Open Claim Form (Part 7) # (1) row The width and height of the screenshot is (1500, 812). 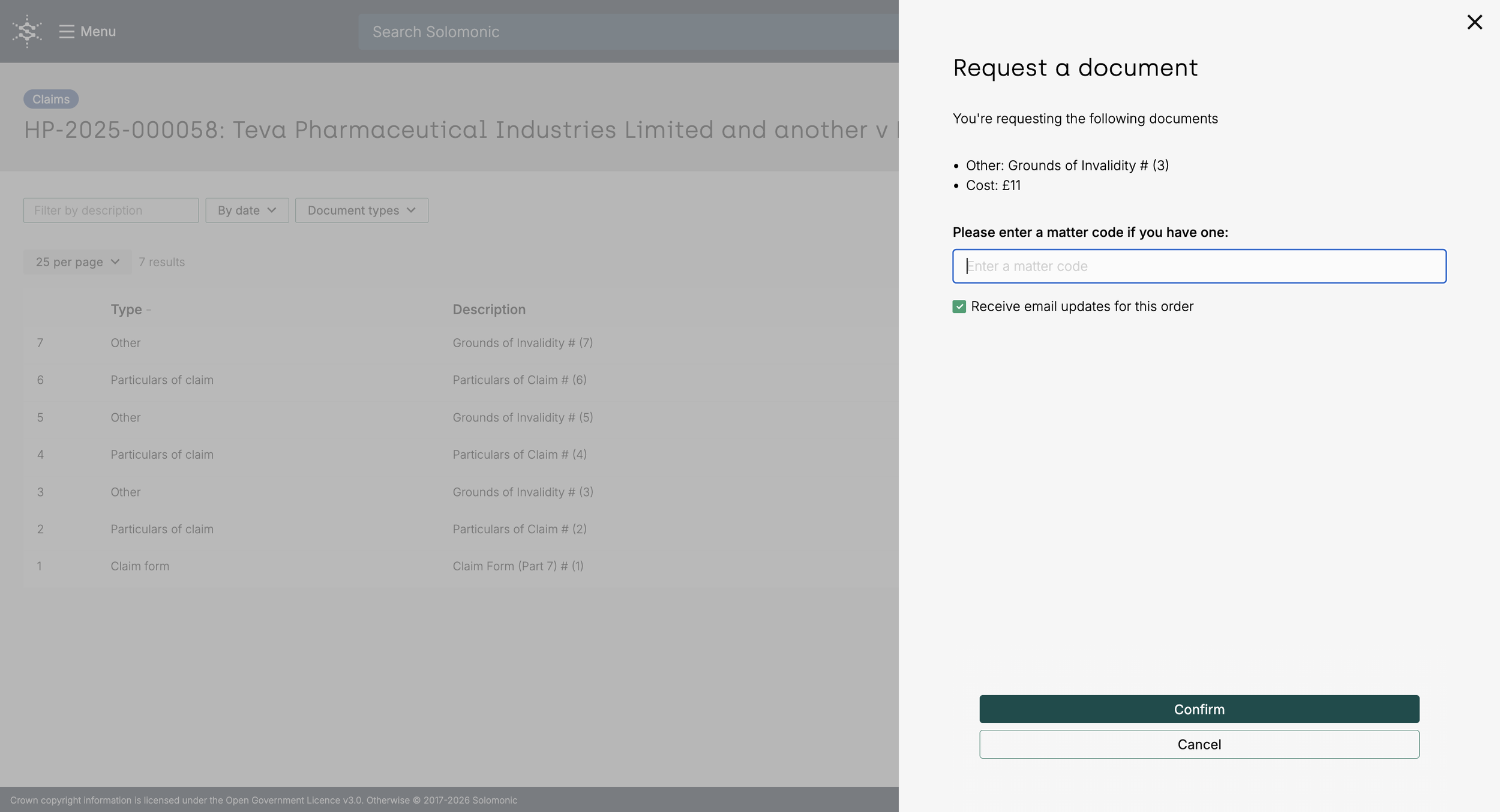pyautogui.click(x=517, y=566)
